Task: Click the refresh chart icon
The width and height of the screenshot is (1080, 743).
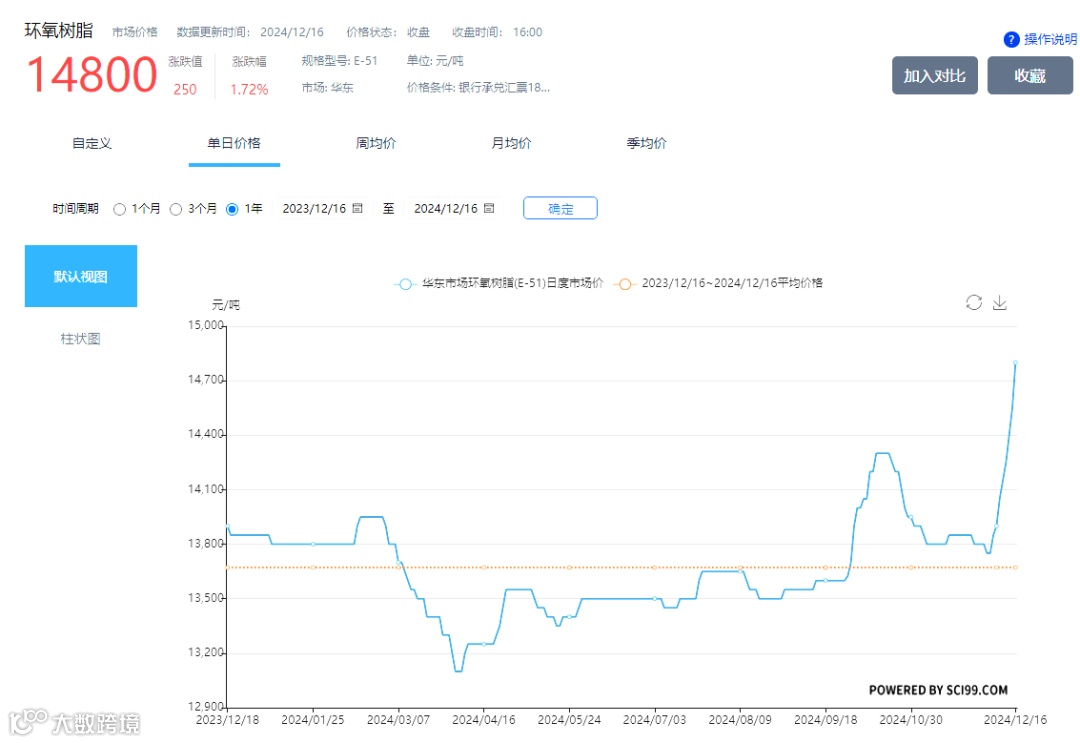Action: pyautogui.click(x=973, y=302)
